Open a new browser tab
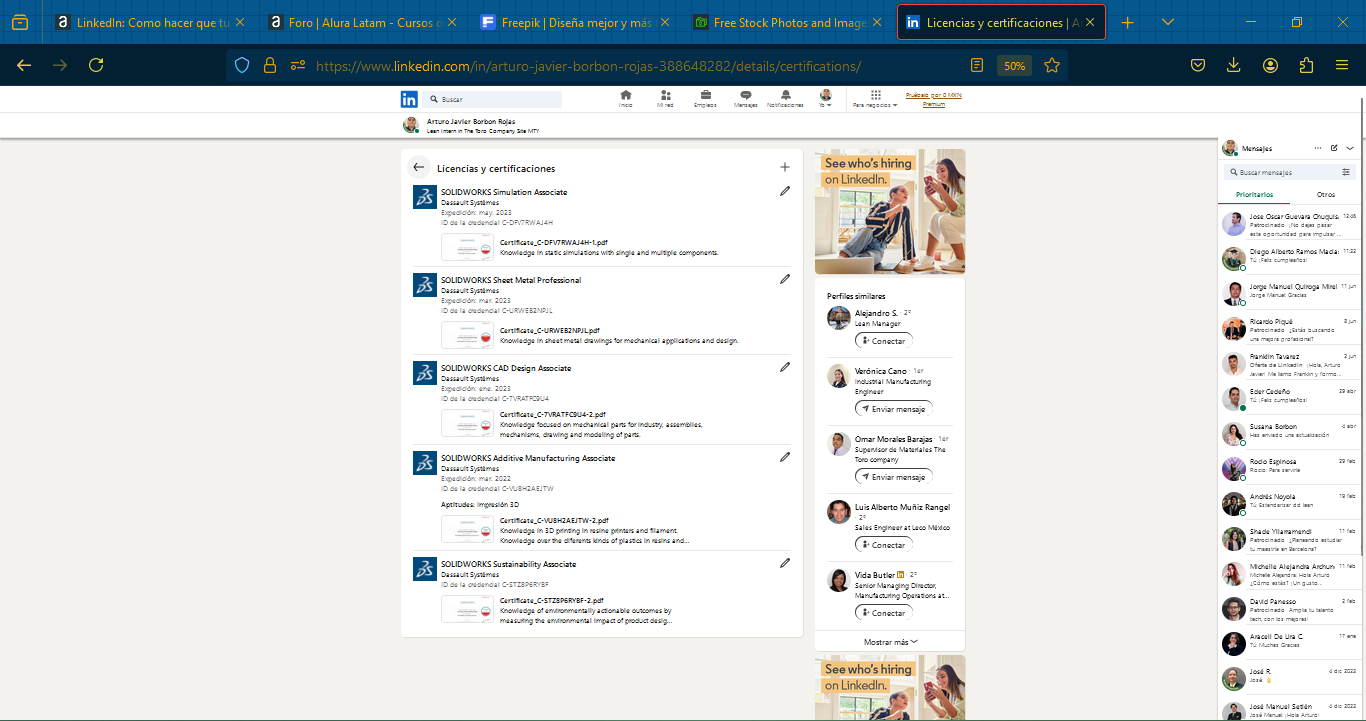The height and width of the screenshot is (721, 1366). tap(1128, 22)
